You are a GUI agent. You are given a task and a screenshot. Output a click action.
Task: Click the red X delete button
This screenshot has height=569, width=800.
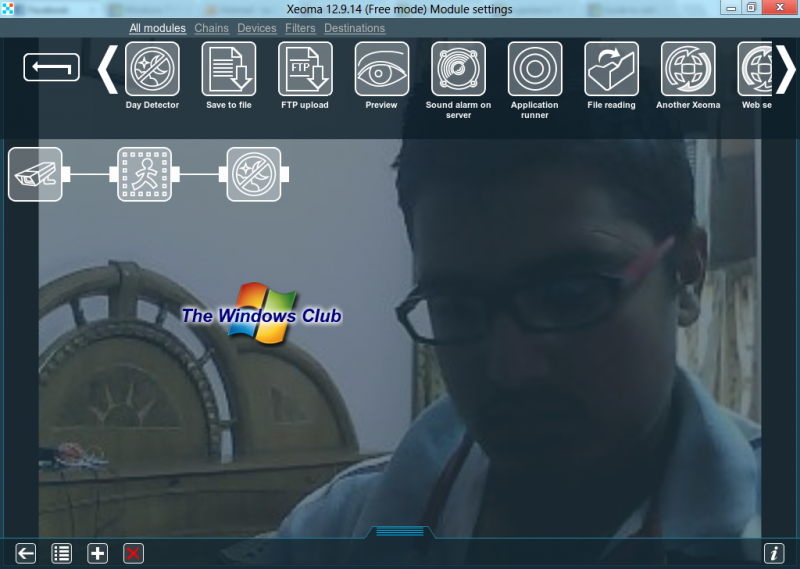133,553
